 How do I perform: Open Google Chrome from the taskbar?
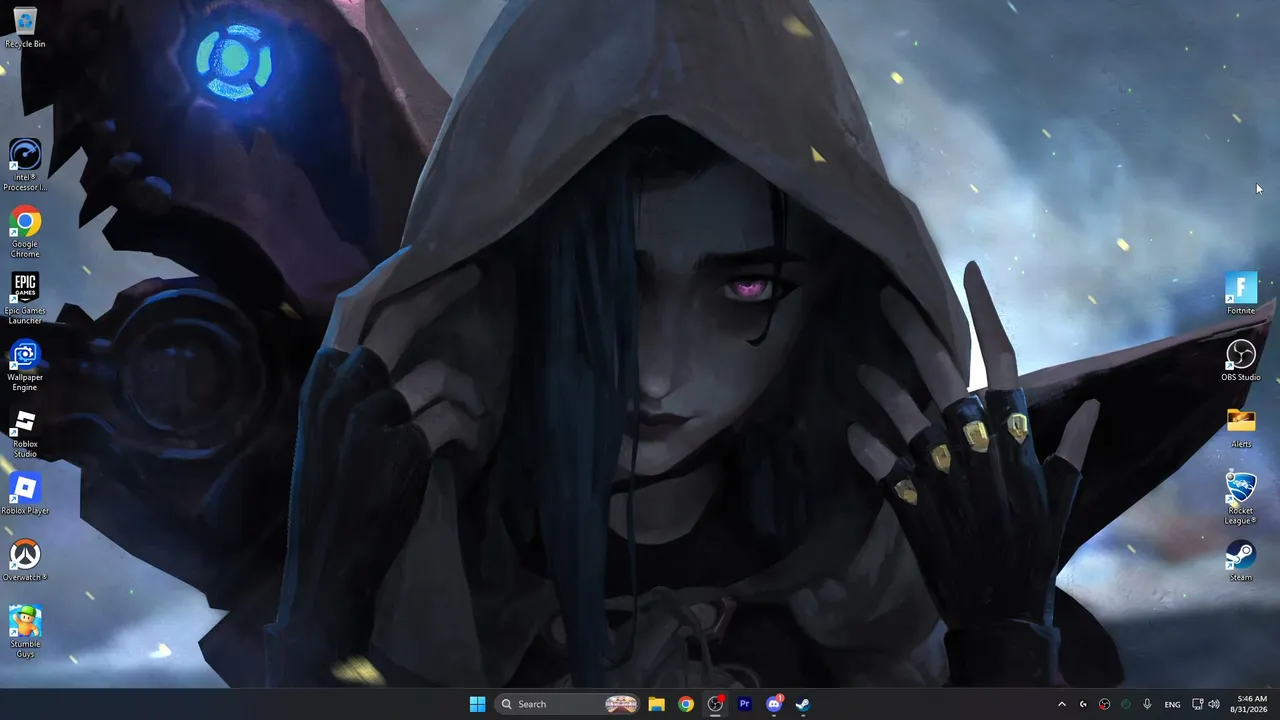click(x=686, y=704)
